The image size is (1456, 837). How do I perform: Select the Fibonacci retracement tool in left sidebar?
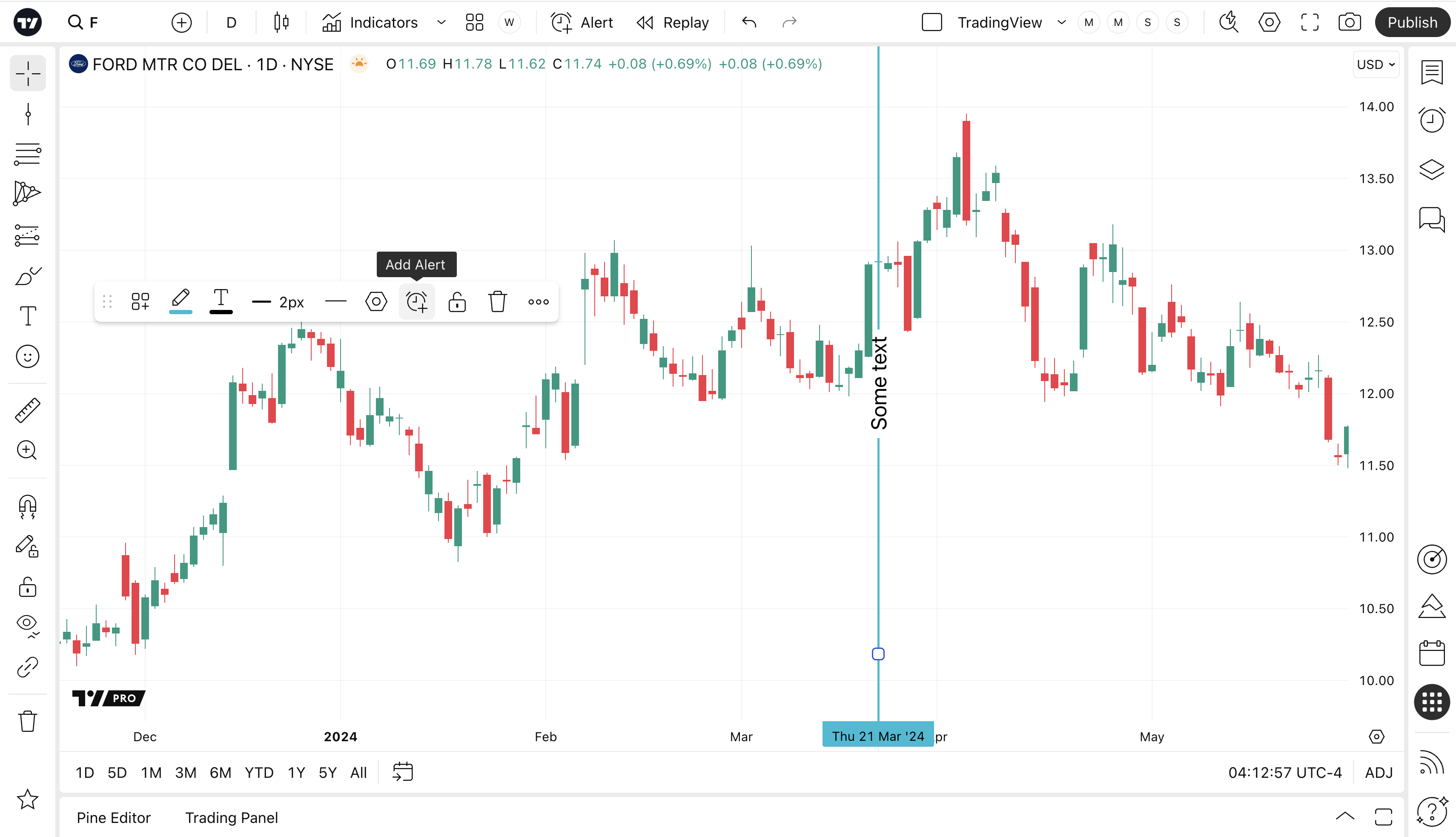[x=28, y=155]
